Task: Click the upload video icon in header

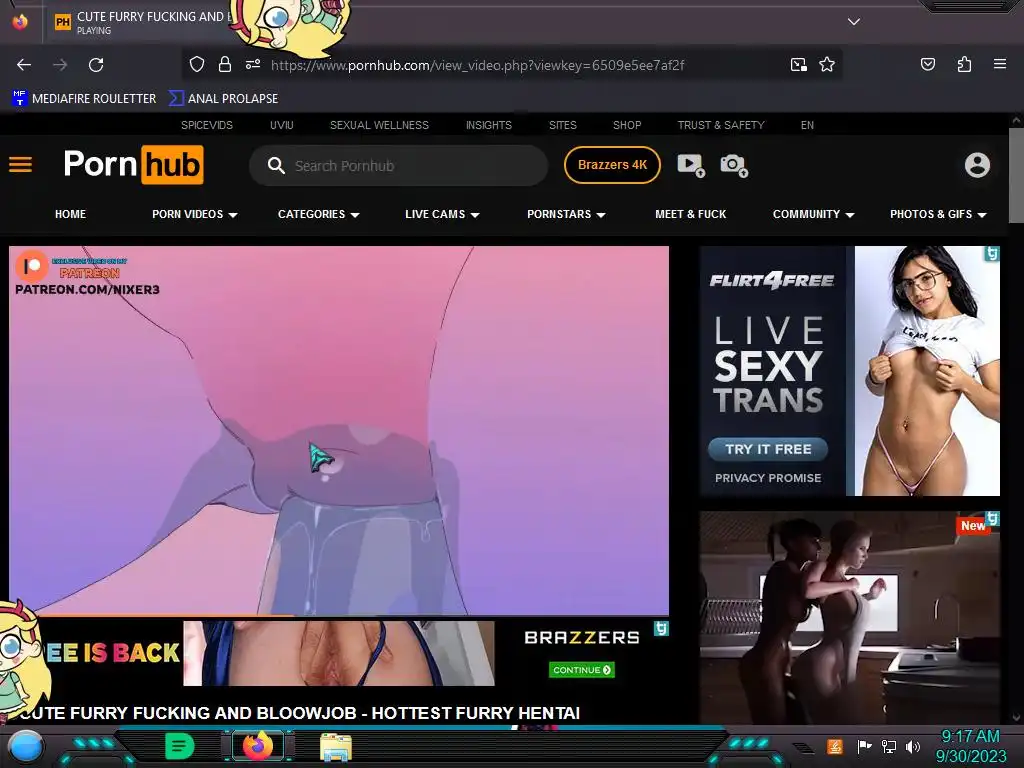Action: tap(691, 165)
